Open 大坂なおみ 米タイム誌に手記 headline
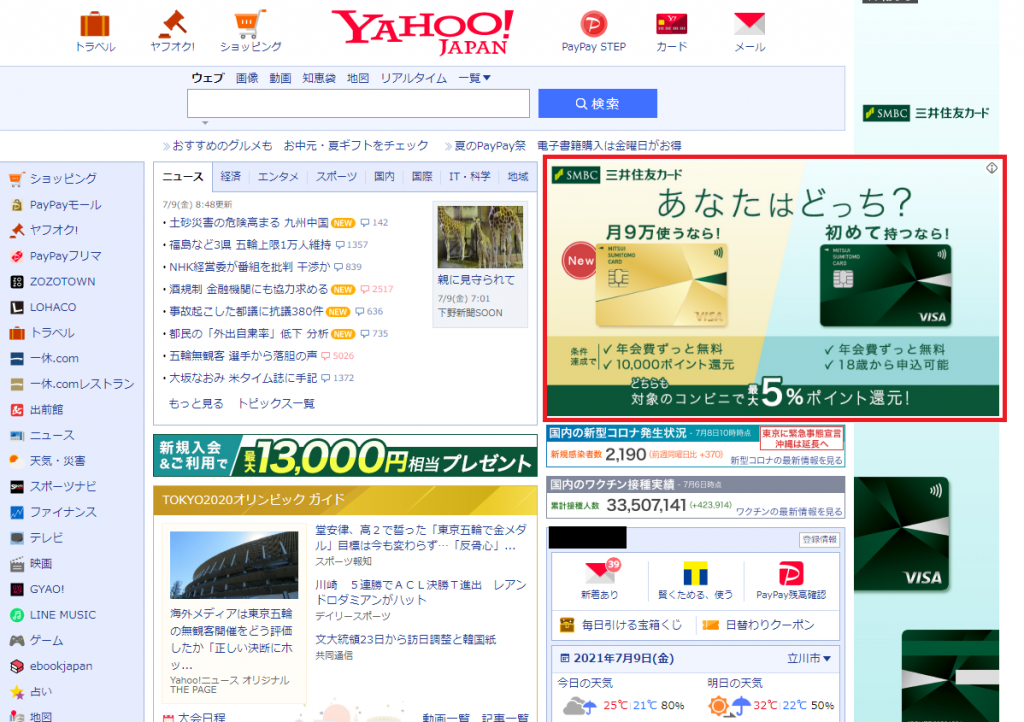This screenshot has height=722, width=1024. pyautogui.click(x=243, y=378)
